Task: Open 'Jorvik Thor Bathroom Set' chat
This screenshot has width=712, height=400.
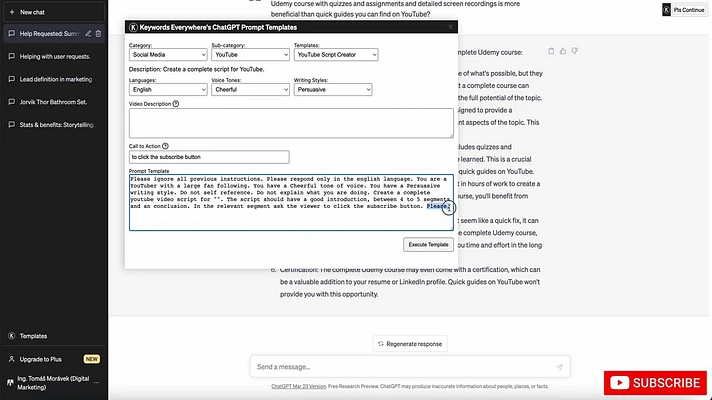Action: (x=54, y=102)
